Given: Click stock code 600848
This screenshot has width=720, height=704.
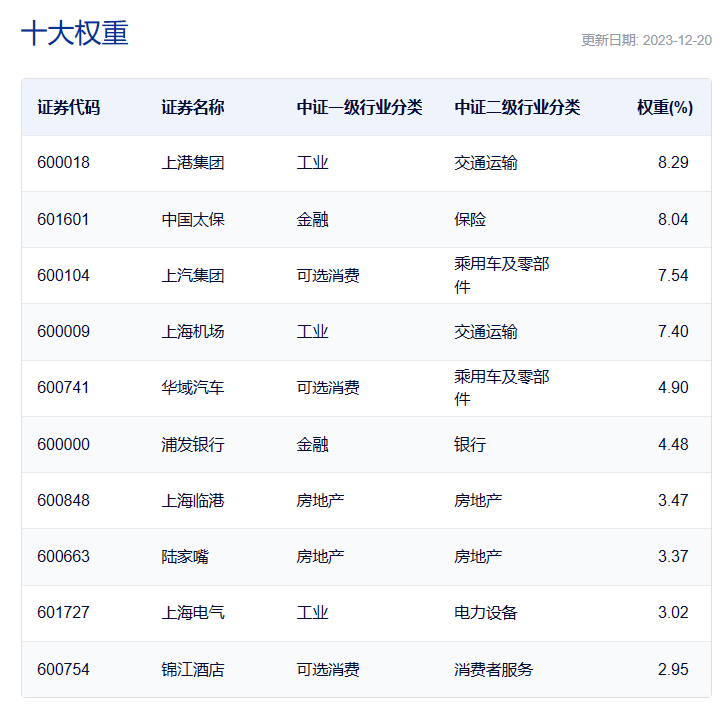Looking at the screenshot, I should [x=63, y=500].
